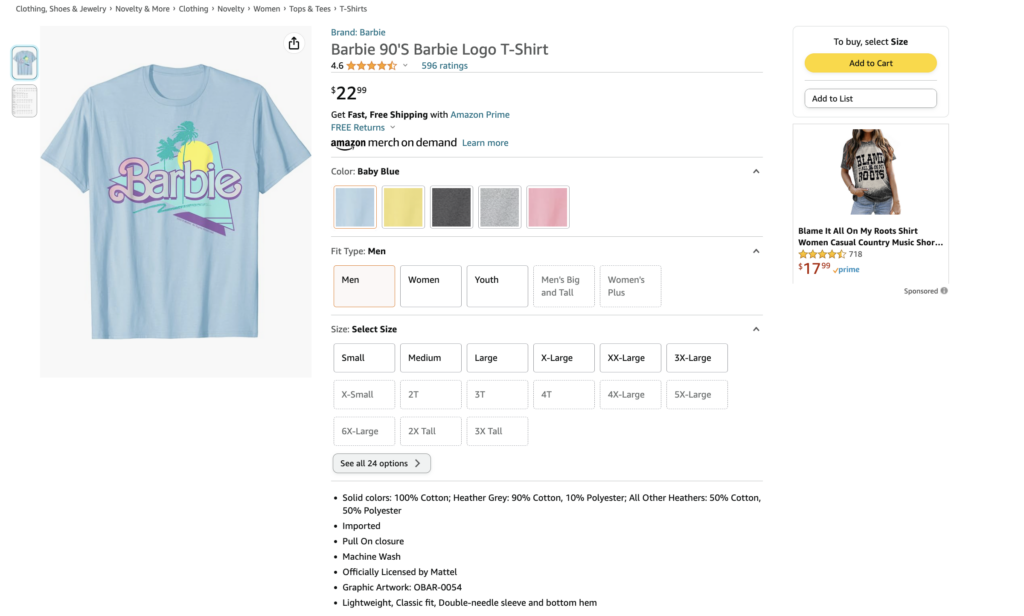Click the star rating icons
This screenshot has width=1024, height=616.
click(x=371, y=66)
